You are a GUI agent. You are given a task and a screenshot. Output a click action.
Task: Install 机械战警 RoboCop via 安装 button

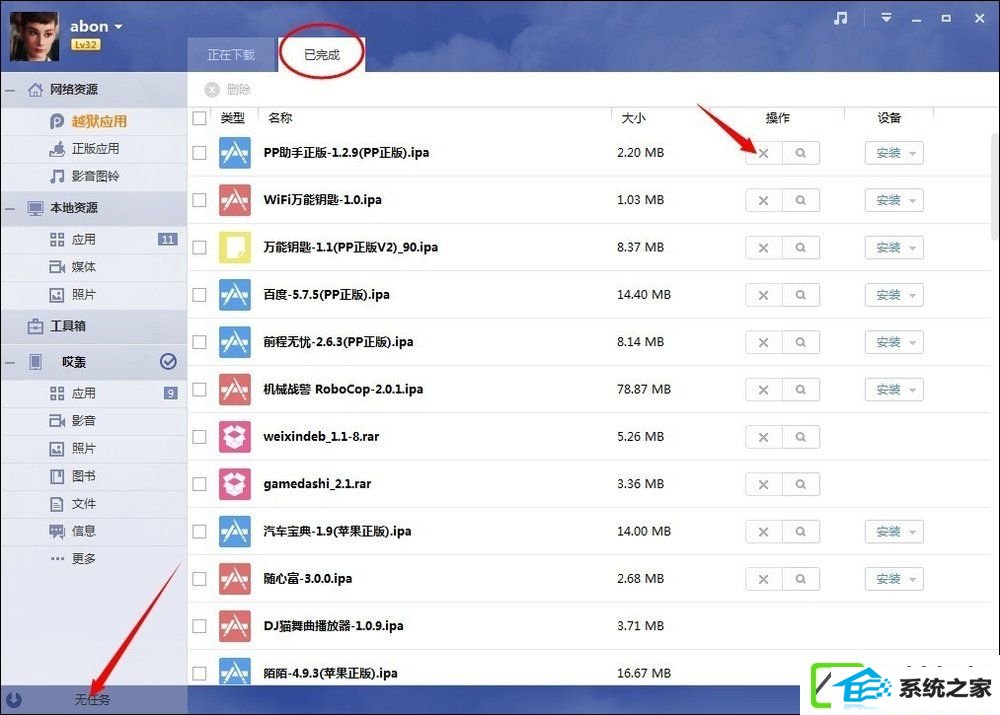(x=888, y=390)
